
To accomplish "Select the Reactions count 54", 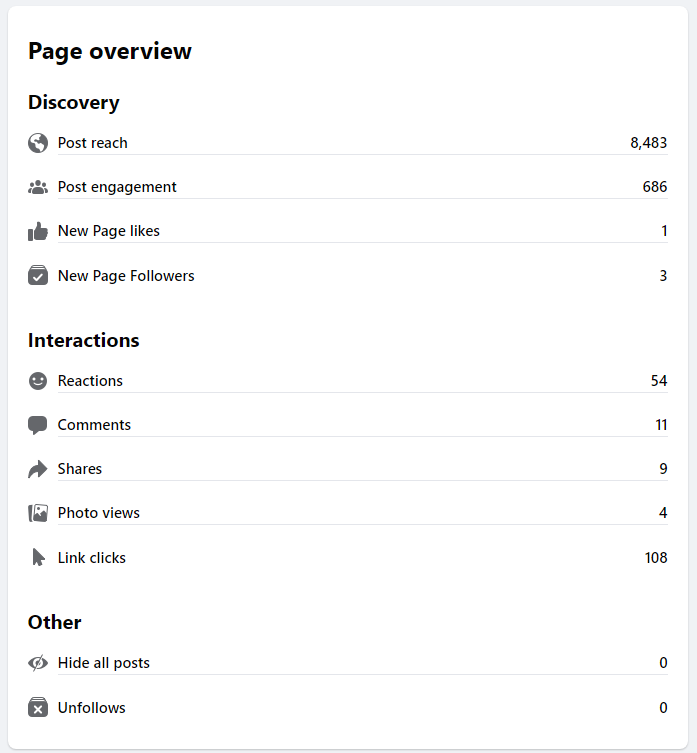I will coord(658,381).
